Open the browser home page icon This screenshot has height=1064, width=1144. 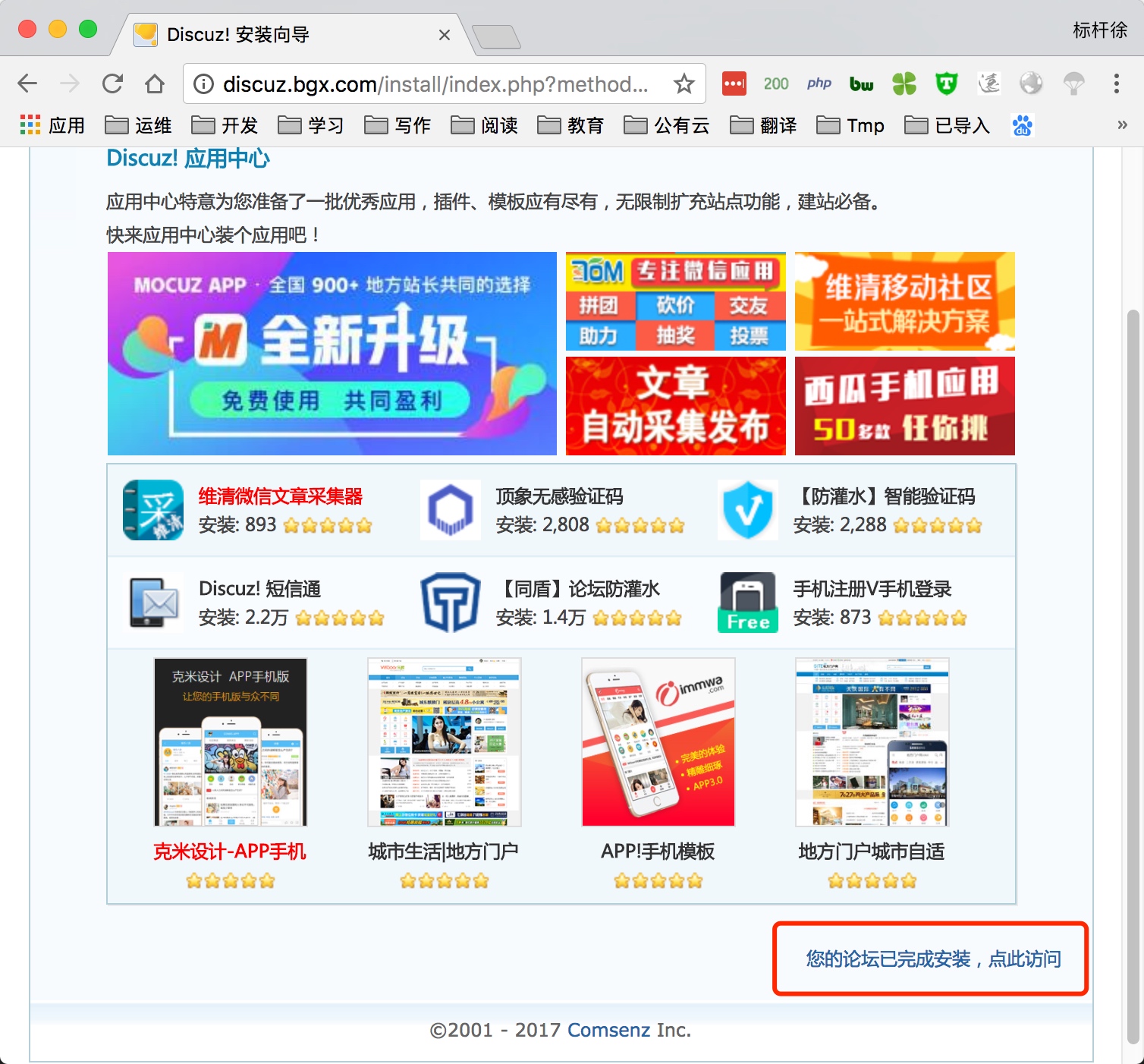pos(155,83)
